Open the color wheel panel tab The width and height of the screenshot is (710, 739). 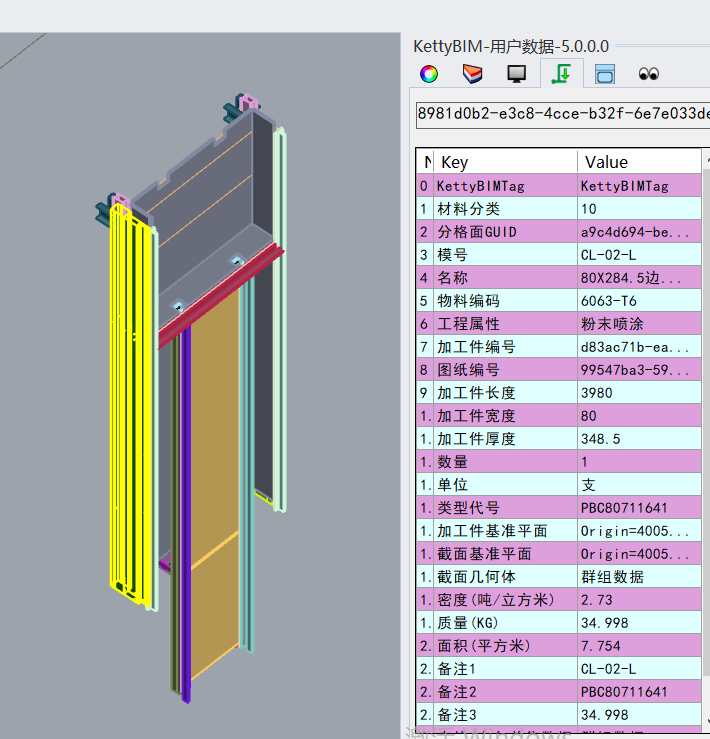point(428,74)
